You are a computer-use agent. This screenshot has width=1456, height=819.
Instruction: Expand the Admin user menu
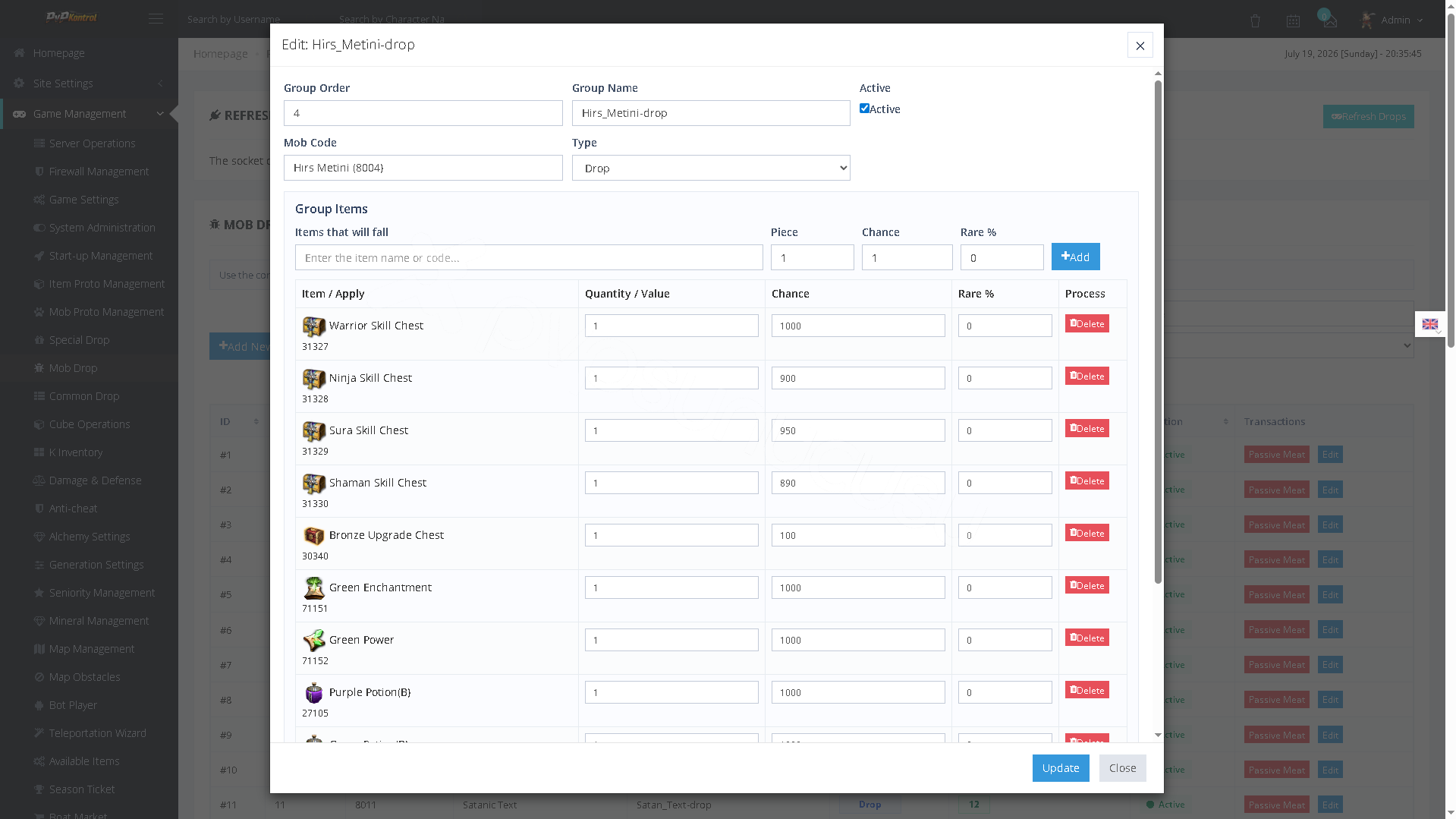tap(1392, 20)
